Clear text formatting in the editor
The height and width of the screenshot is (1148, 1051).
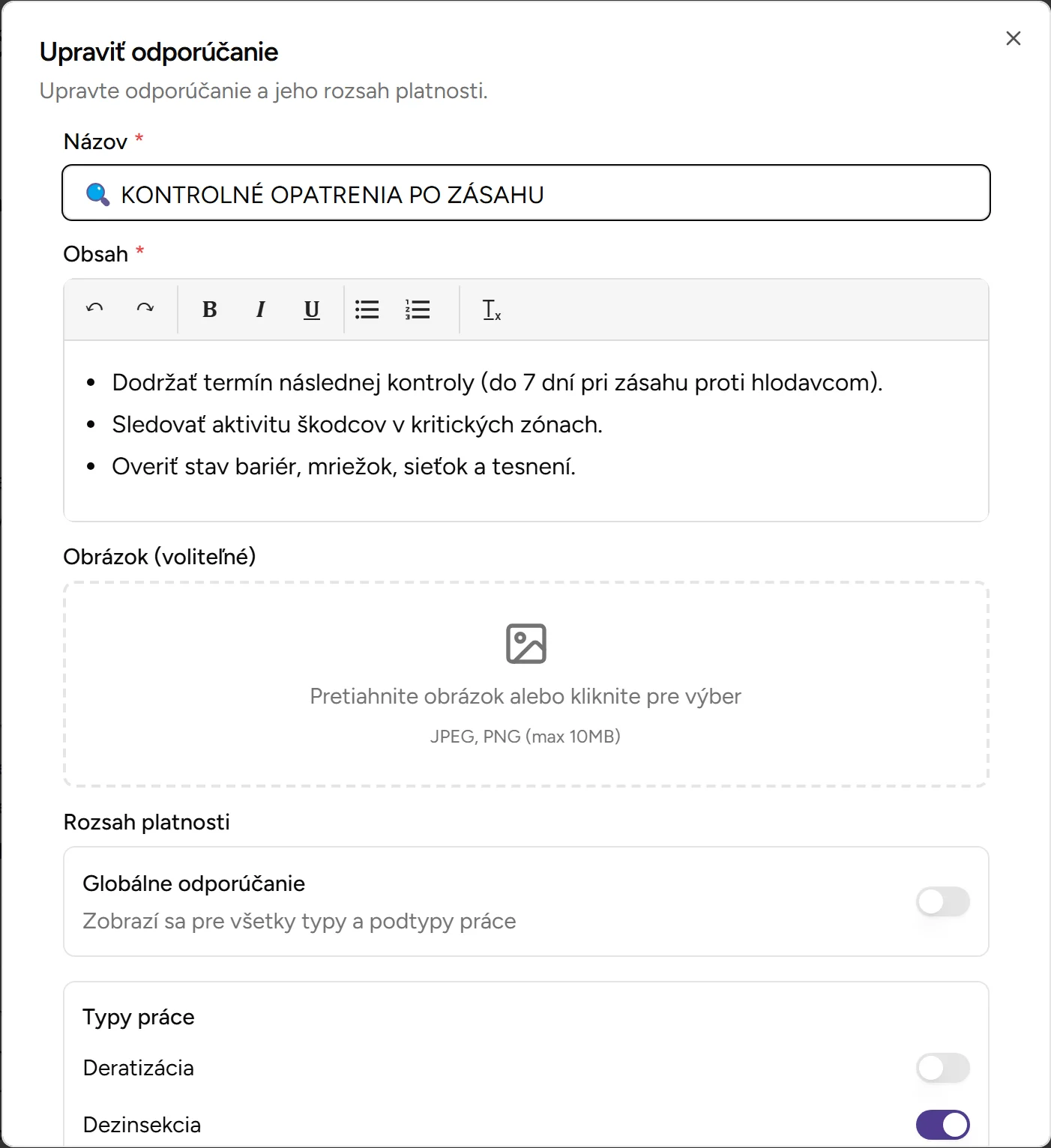tap(492, 309)
